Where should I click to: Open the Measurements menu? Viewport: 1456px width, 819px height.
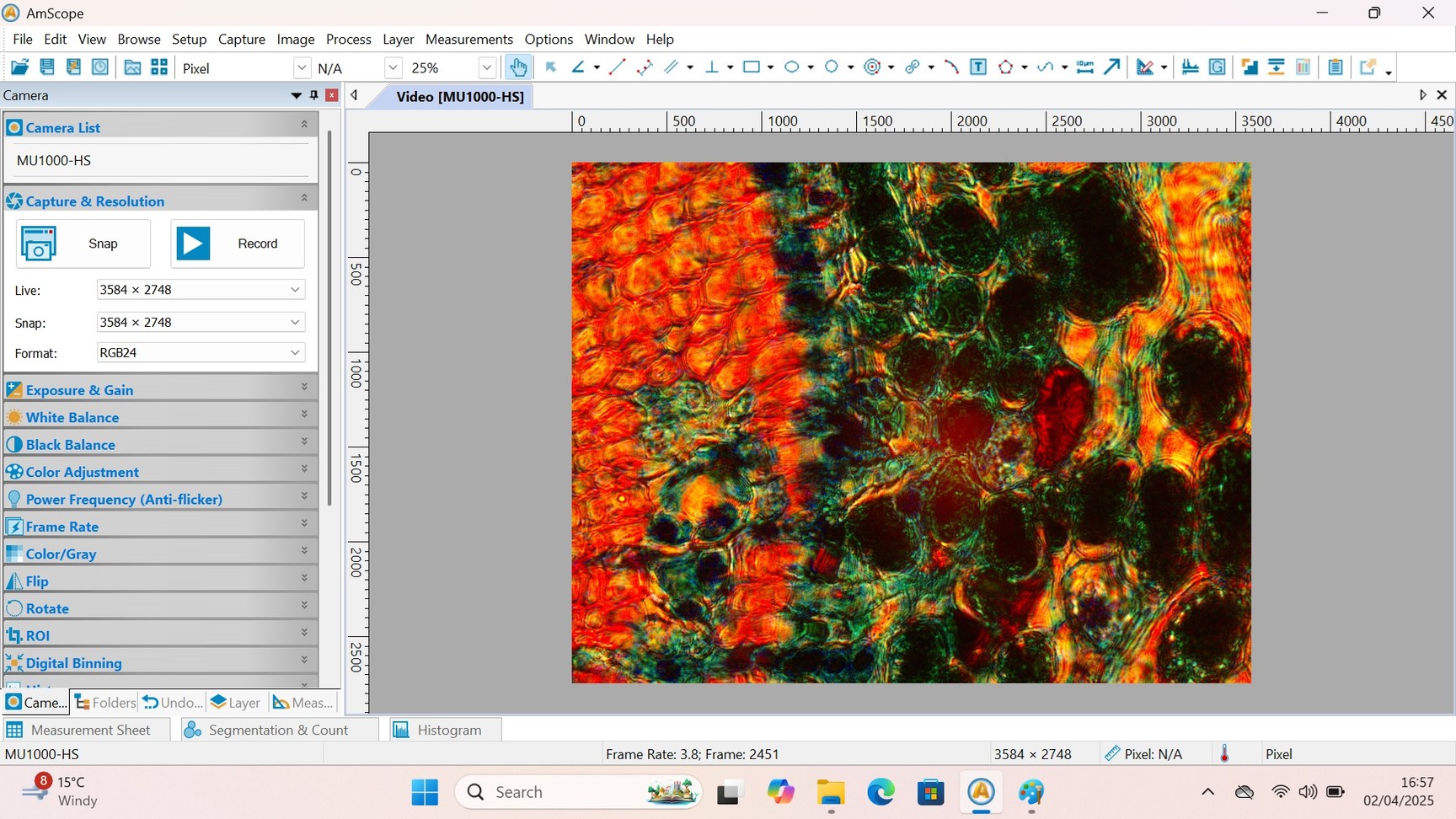pos(468,39)
